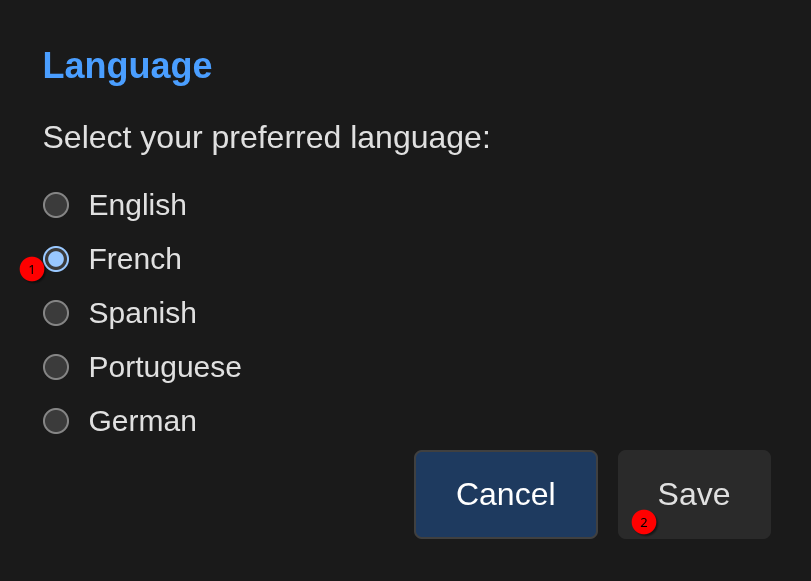Click the blue Language heading
The image size is (811, 581).
tap(127, 66)
